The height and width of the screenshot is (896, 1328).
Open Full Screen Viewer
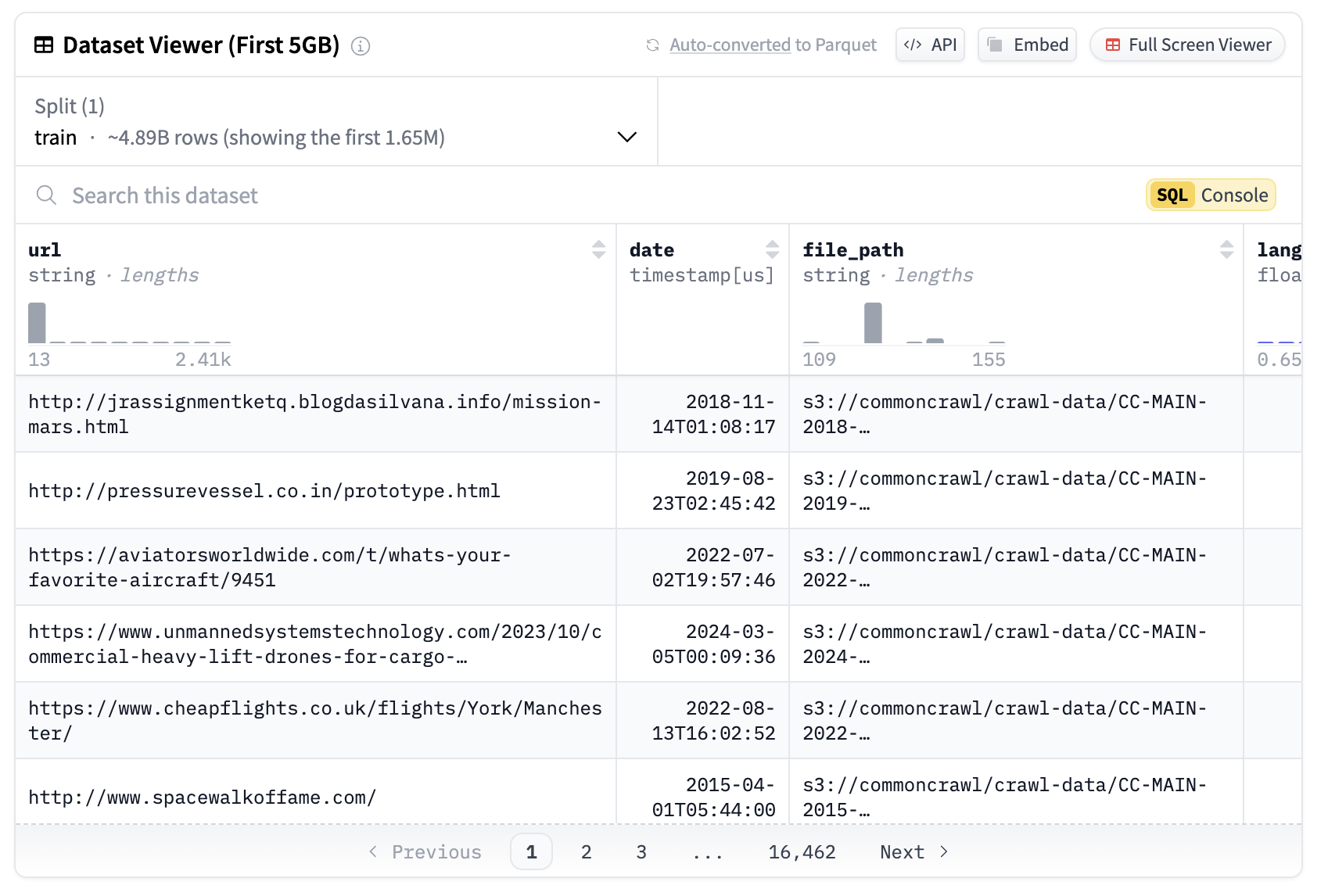tap(1187, 45)
